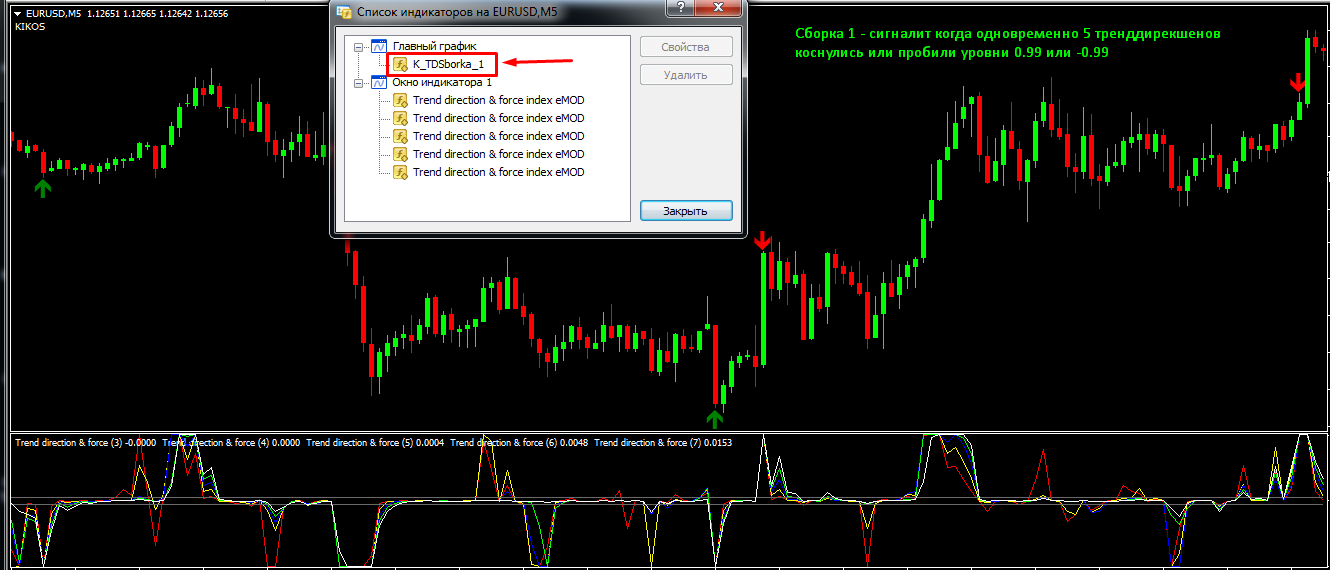Click the last Trend direction indicator icon
Viewport: 1330px width, 570px height.
pos(400,172)
